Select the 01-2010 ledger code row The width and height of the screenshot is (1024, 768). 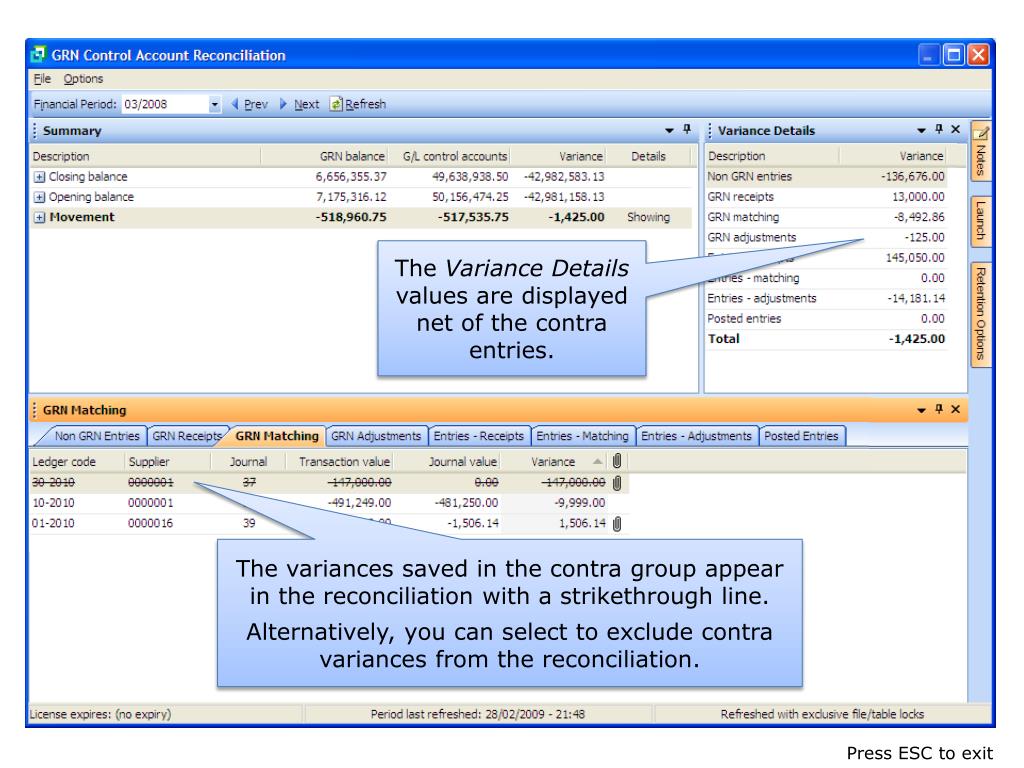pyautogui.click(x=329, y=523)
